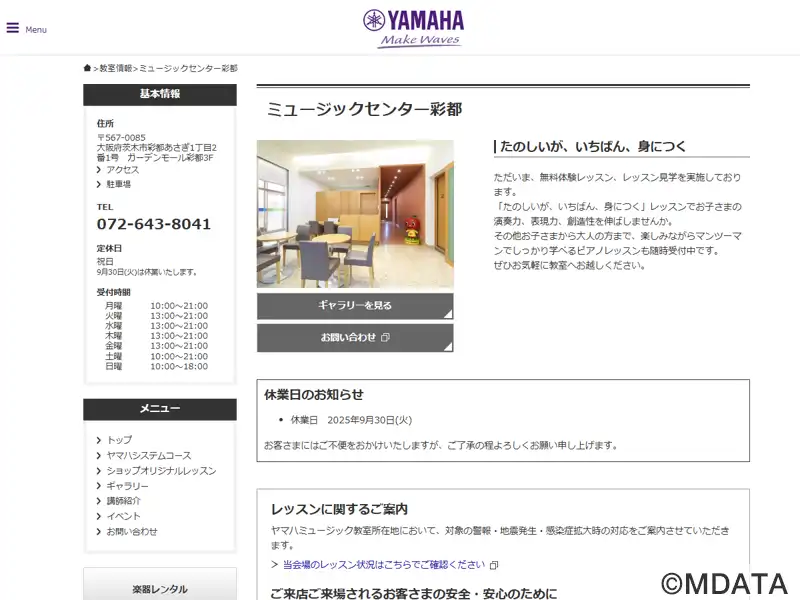Go to home via breadcrumb house icon
The width and height of the screenshot is (800, 600).
[x=87, y=68]
